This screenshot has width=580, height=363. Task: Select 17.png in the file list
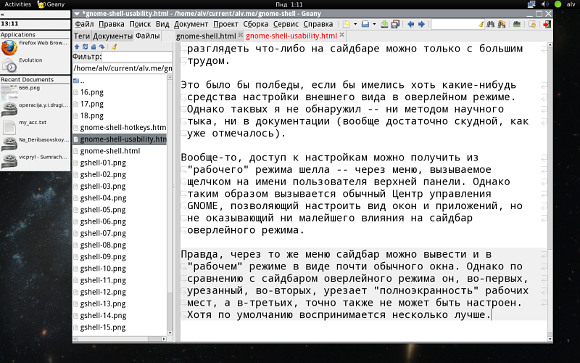[x=120, y=104]
